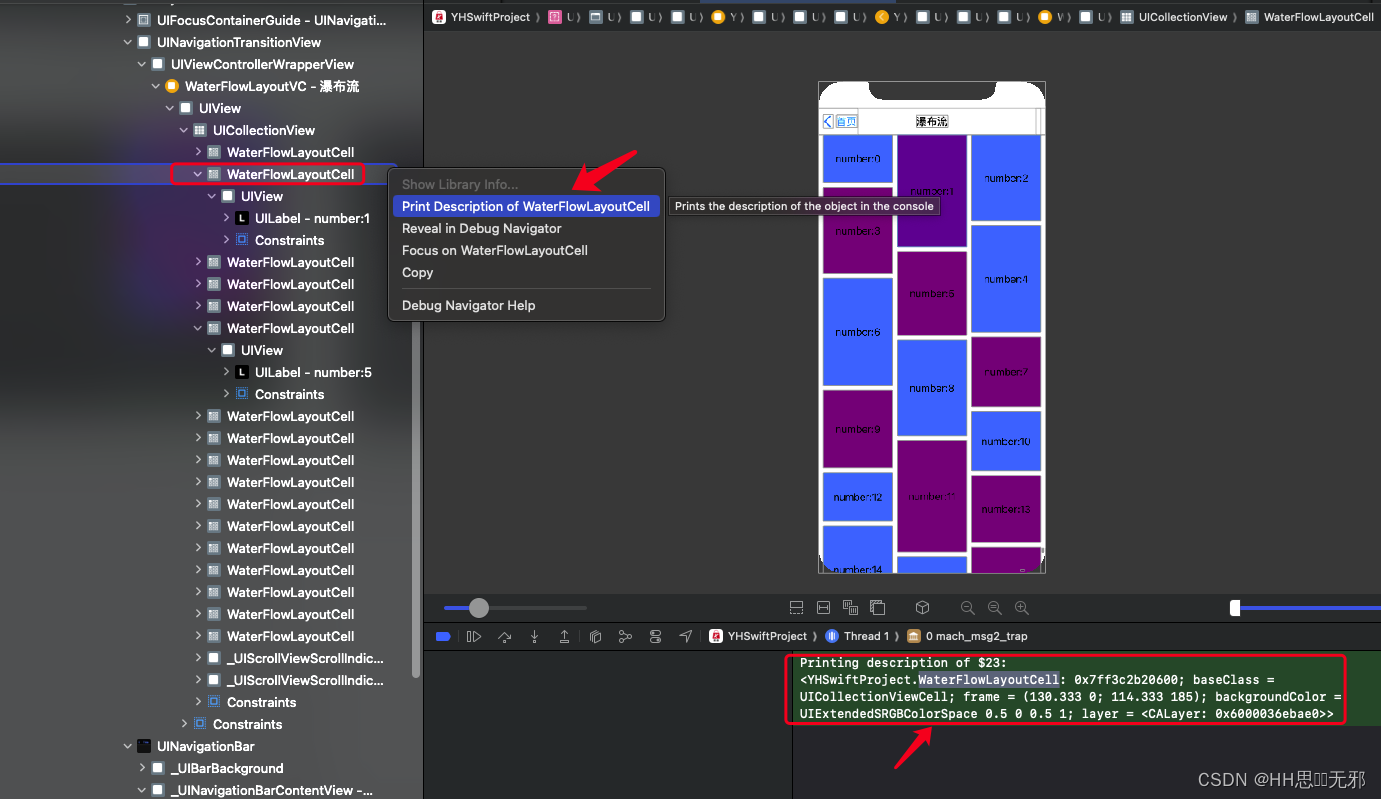The height and width of the screenshot is (799, 1381).
Task: Toggle Show Clipped Content in canvas toolbar
Action: coord(796,607)
